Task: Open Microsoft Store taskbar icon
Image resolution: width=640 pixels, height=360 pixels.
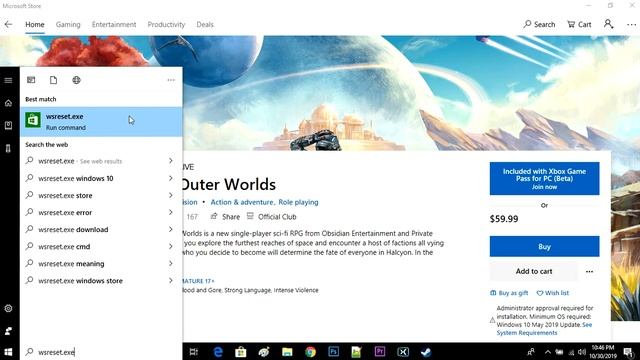Action: [x=241, y=352]
